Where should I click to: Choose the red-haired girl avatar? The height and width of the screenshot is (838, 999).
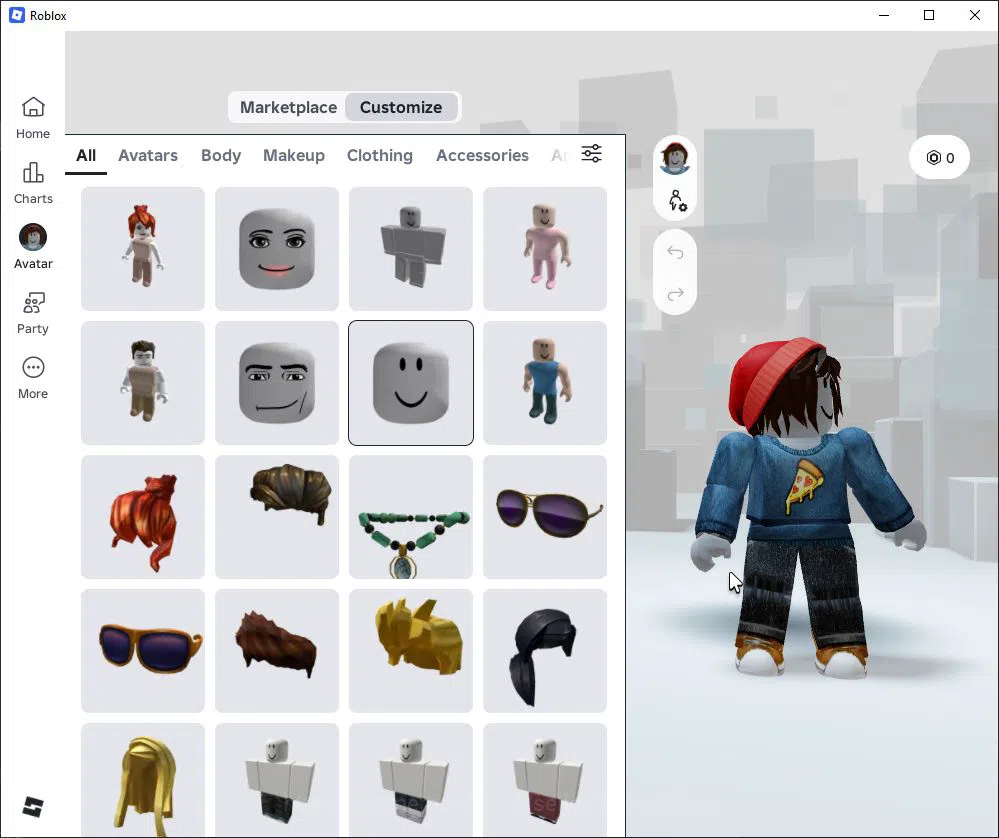coord(143,249)
